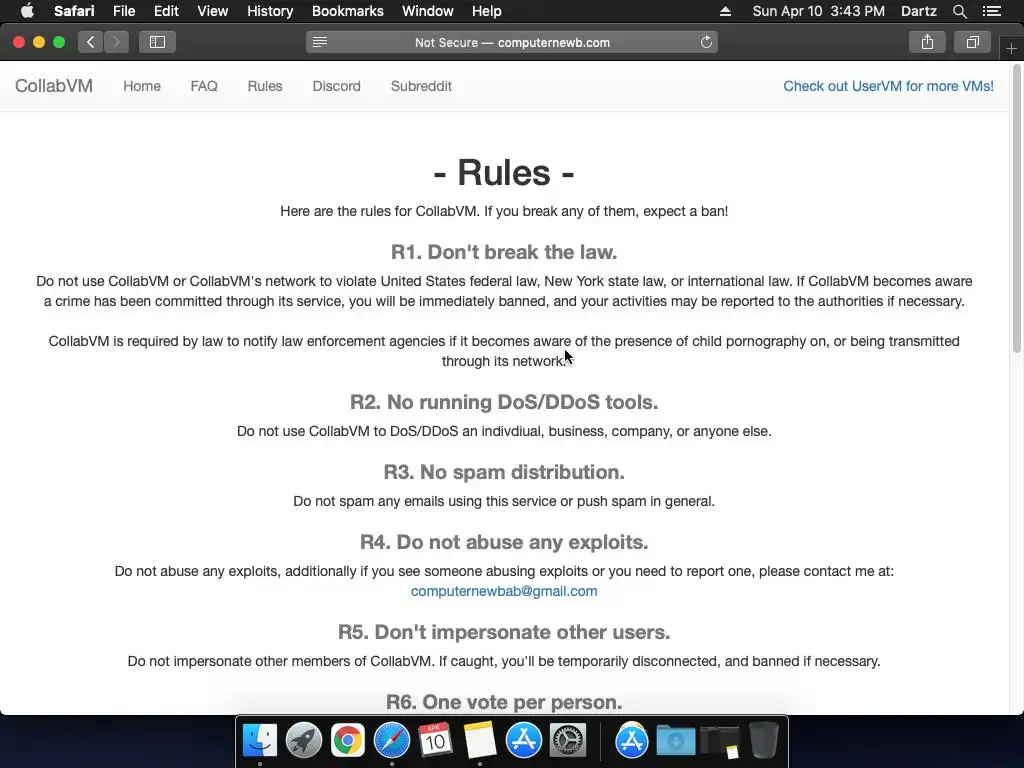
Task: Click text 'Here are the rules for CollabVM'
Action: (379, 212)
